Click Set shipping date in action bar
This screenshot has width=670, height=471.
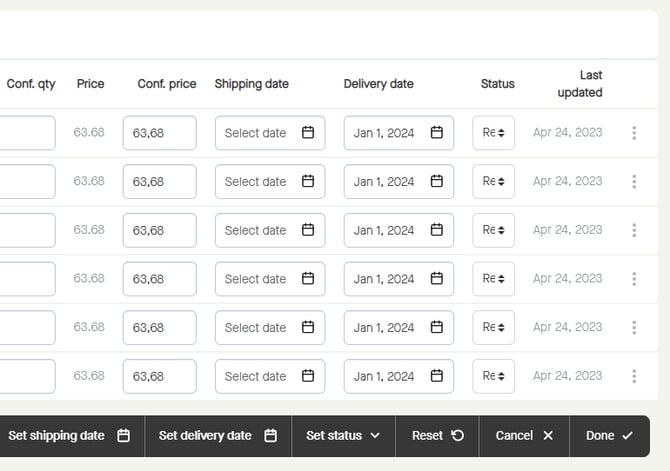69,436
